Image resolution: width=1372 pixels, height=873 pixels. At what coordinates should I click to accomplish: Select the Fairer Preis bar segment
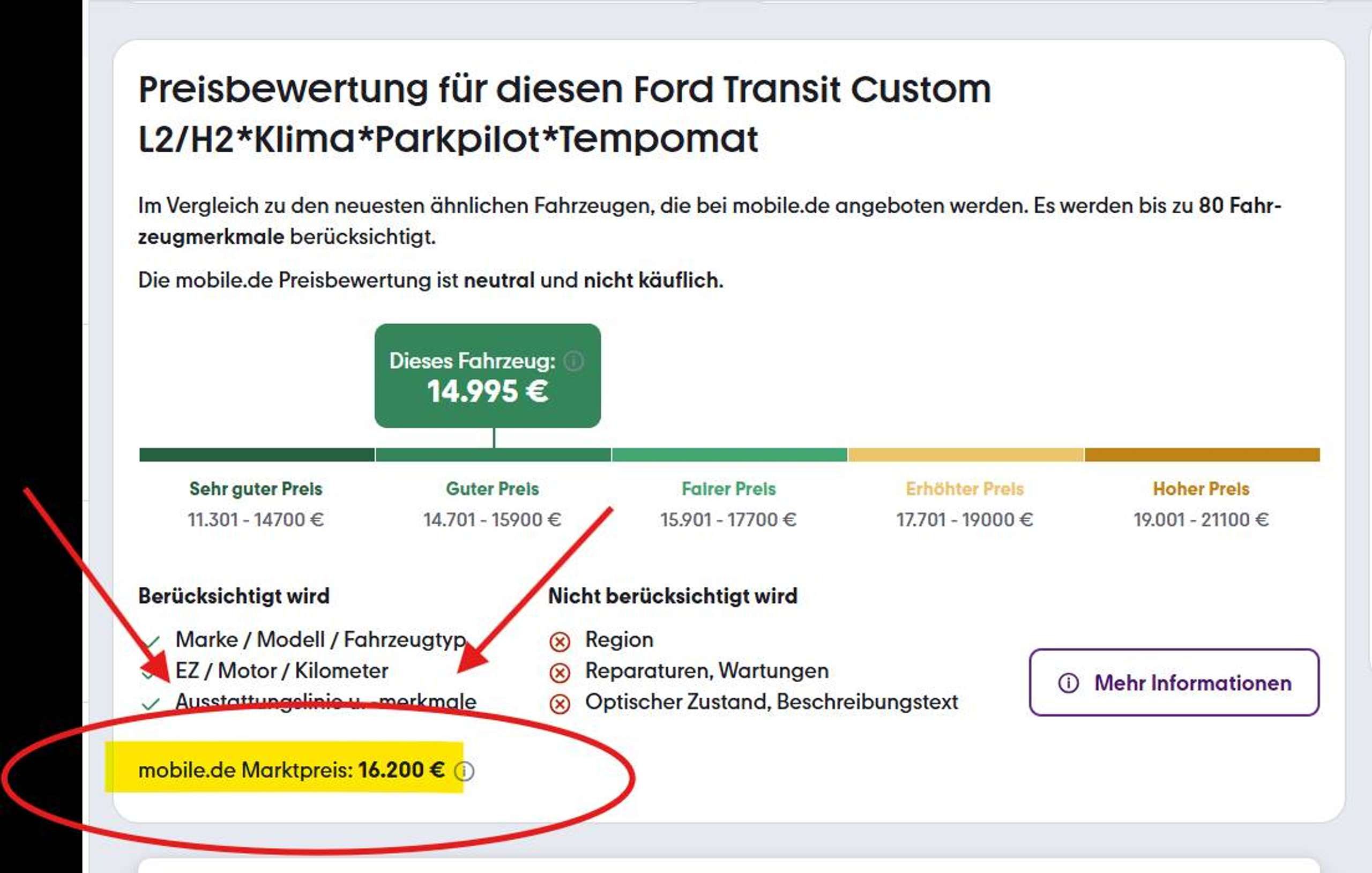pyautogui.click(x=729, y=454)
